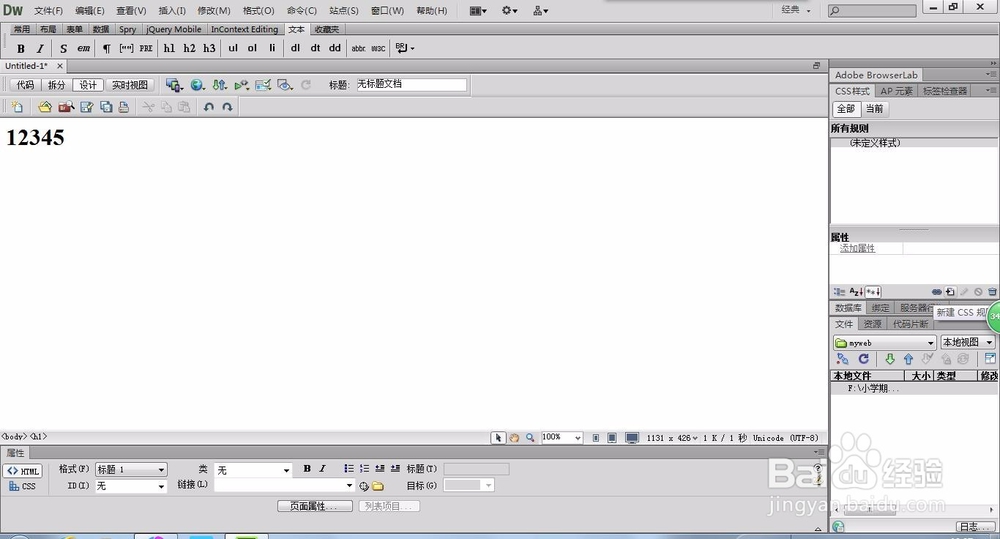Insert definition list dl icon
The image size is (1000, 539).
click(295, 48)
